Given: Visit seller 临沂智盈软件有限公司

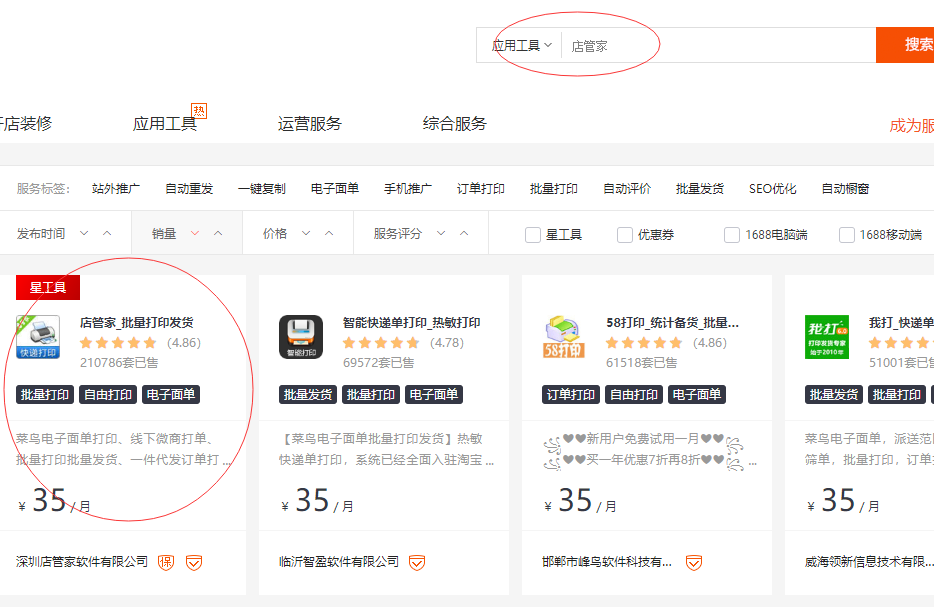Looking at the screenshot, I should [x=339, y=562].
